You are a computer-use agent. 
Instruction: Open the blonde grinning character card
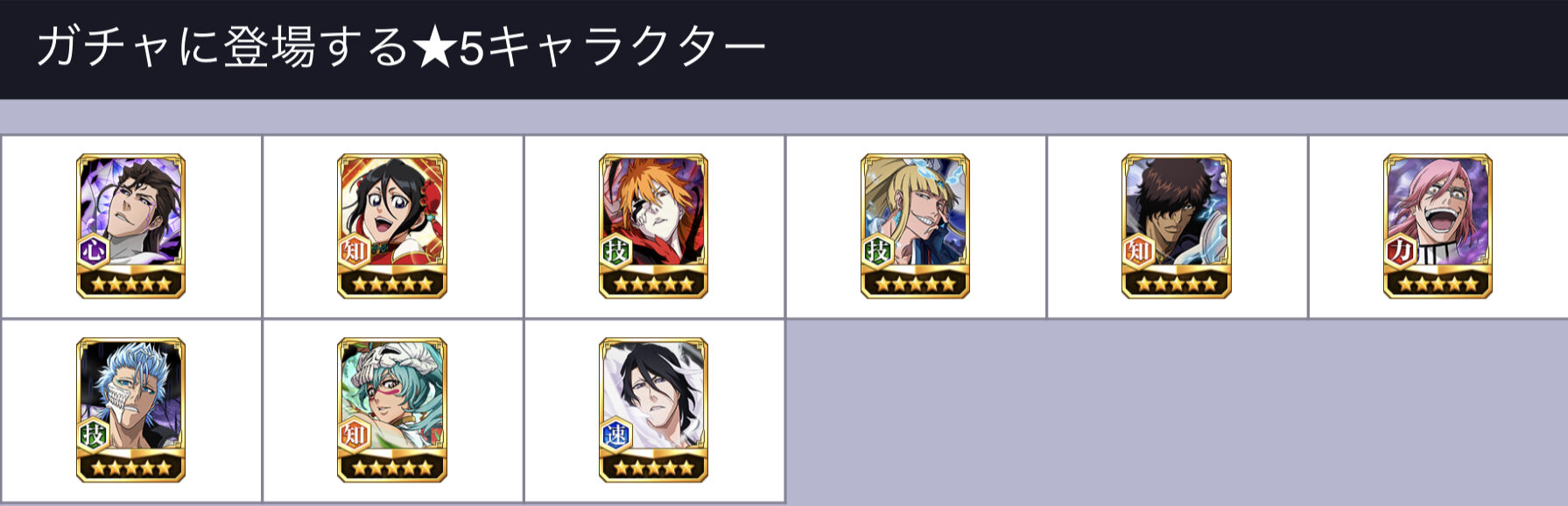[915, 226]
